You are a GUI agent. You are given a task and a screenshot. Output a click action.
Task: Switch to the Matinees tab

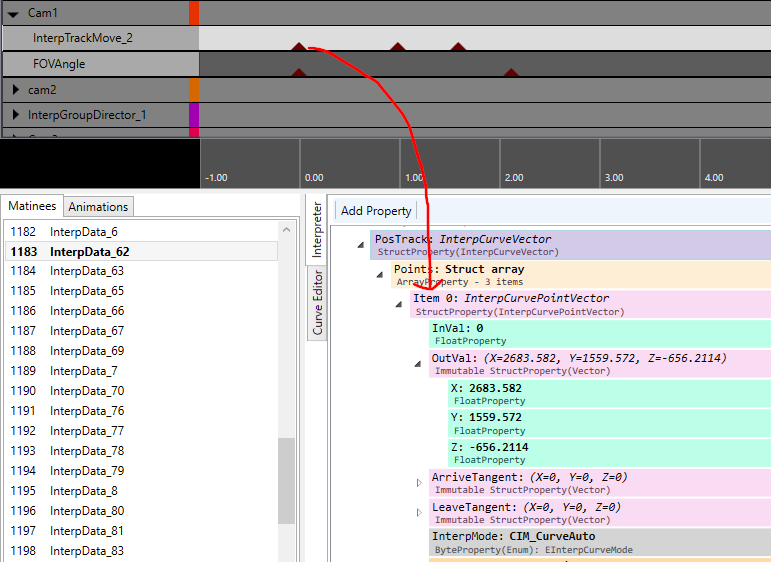click(32, 206)
